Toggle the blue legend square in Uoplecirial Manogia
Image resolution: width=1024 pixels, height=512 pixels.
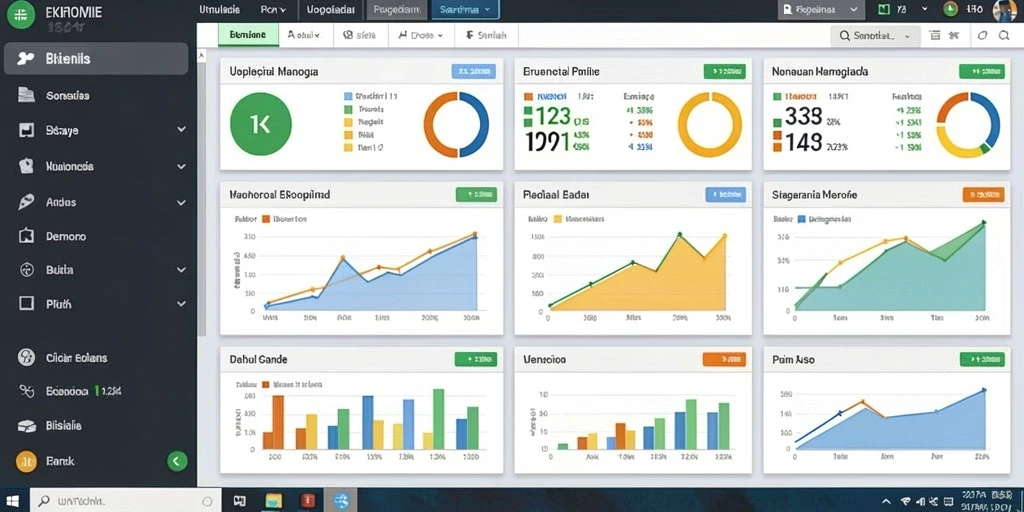point(348,95)
